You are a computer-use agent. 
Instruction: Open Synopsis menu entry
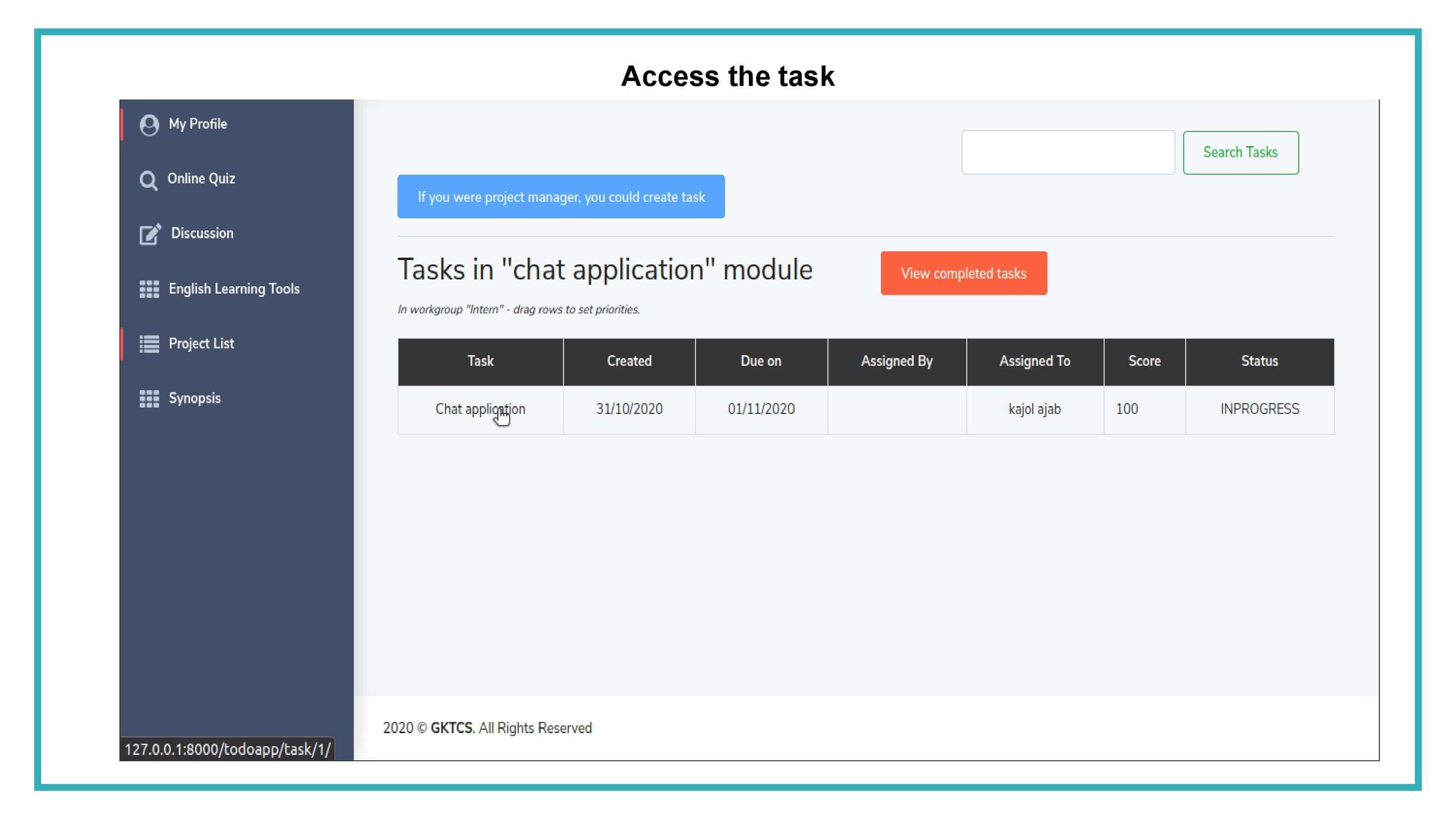[195, 398]
